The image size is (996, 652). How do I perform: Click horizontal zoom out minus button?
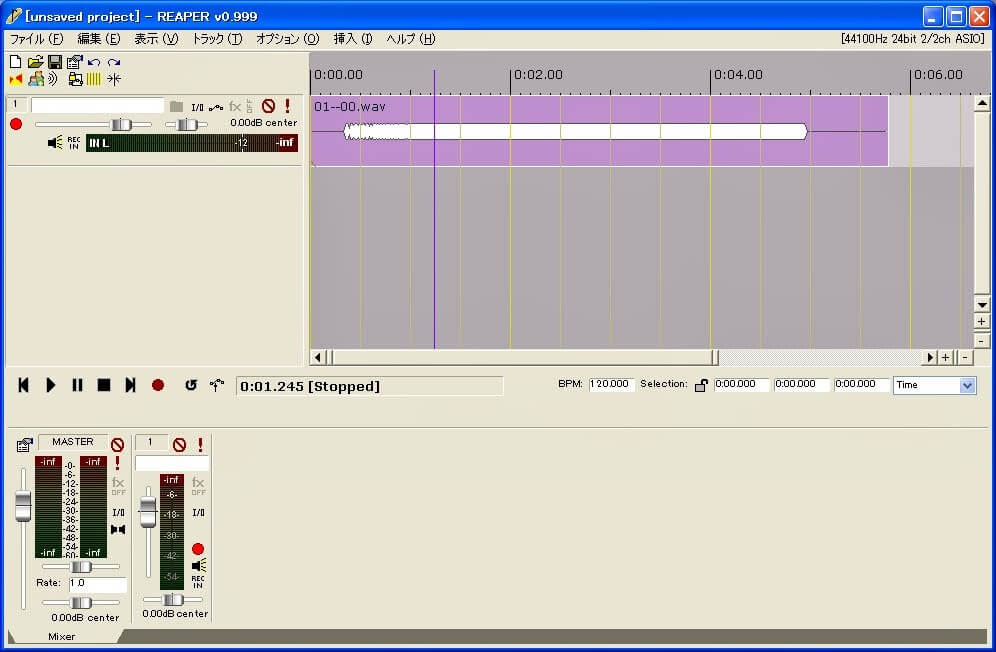pos(965,357)
